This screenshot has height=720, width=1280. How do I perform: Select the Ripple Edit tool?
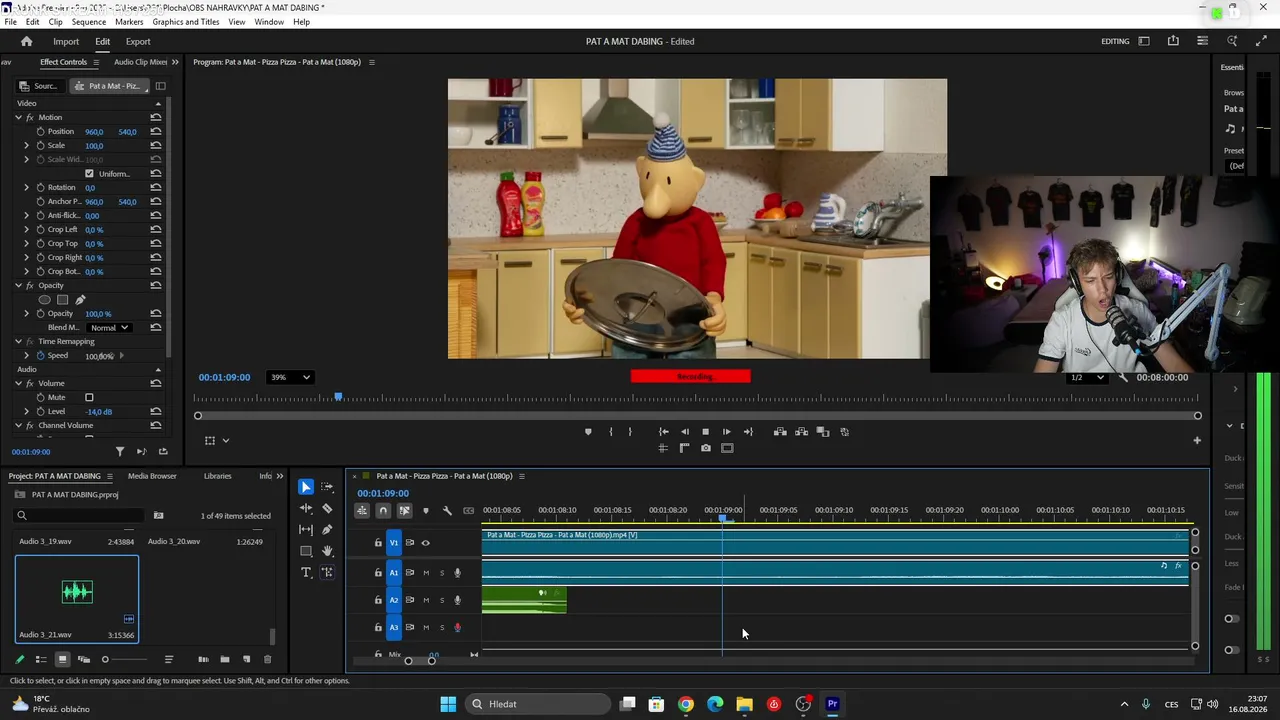(x=306, y=508)
